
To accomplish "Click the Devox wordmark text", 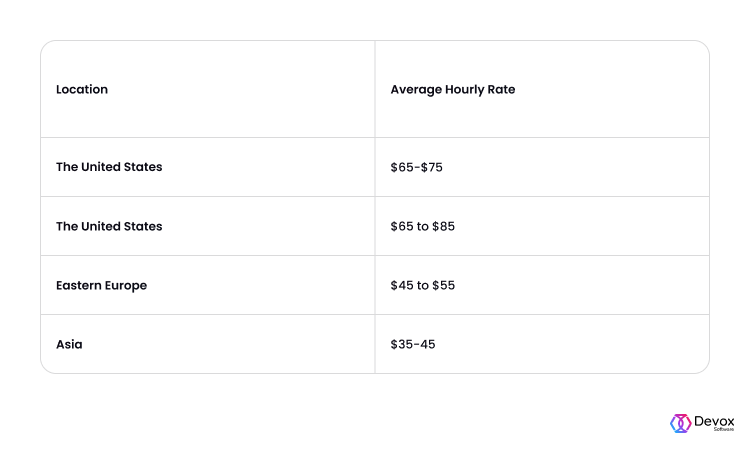I will click(714, 421).
